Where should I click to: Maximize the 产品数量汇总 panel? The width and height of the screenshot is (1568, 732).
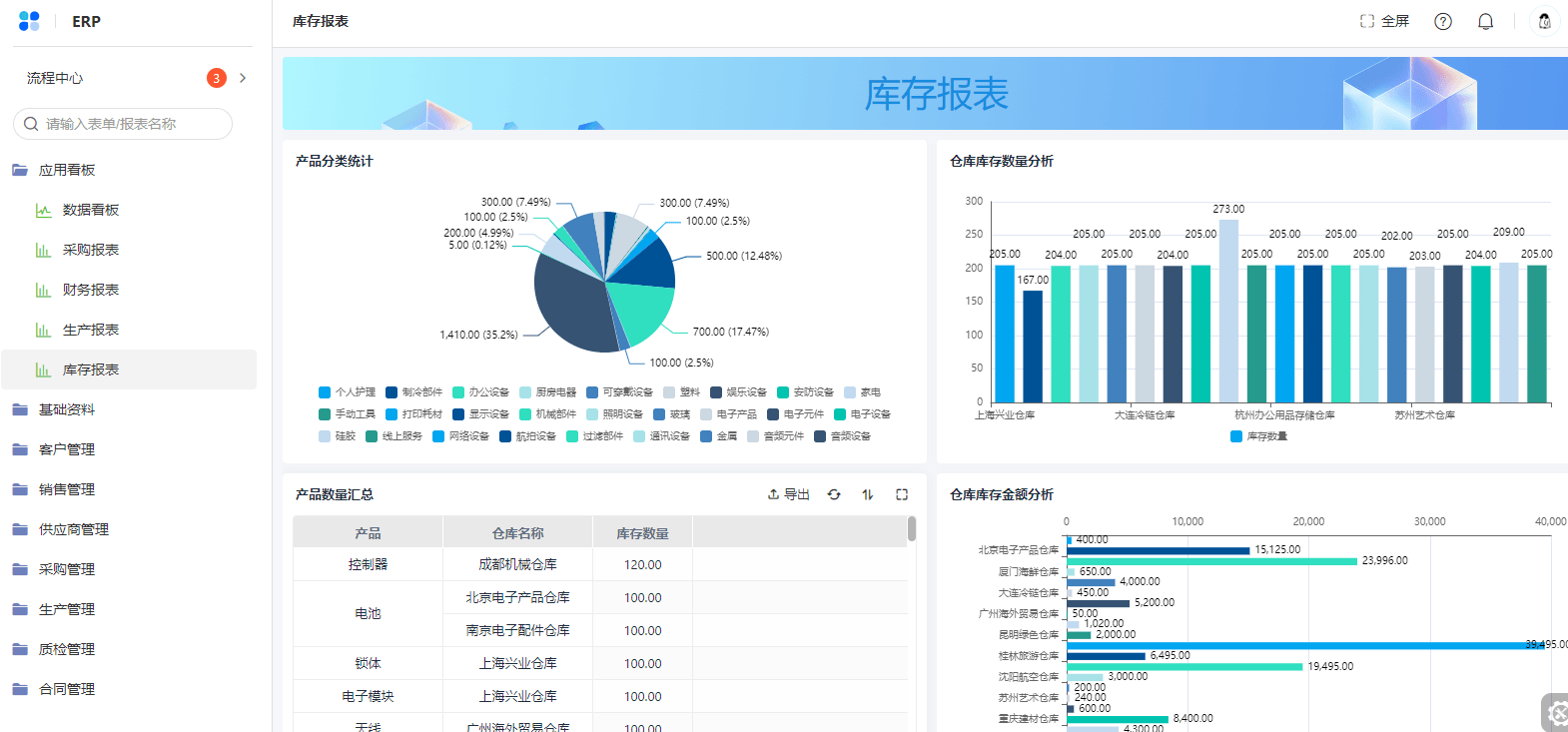[902, 494]
